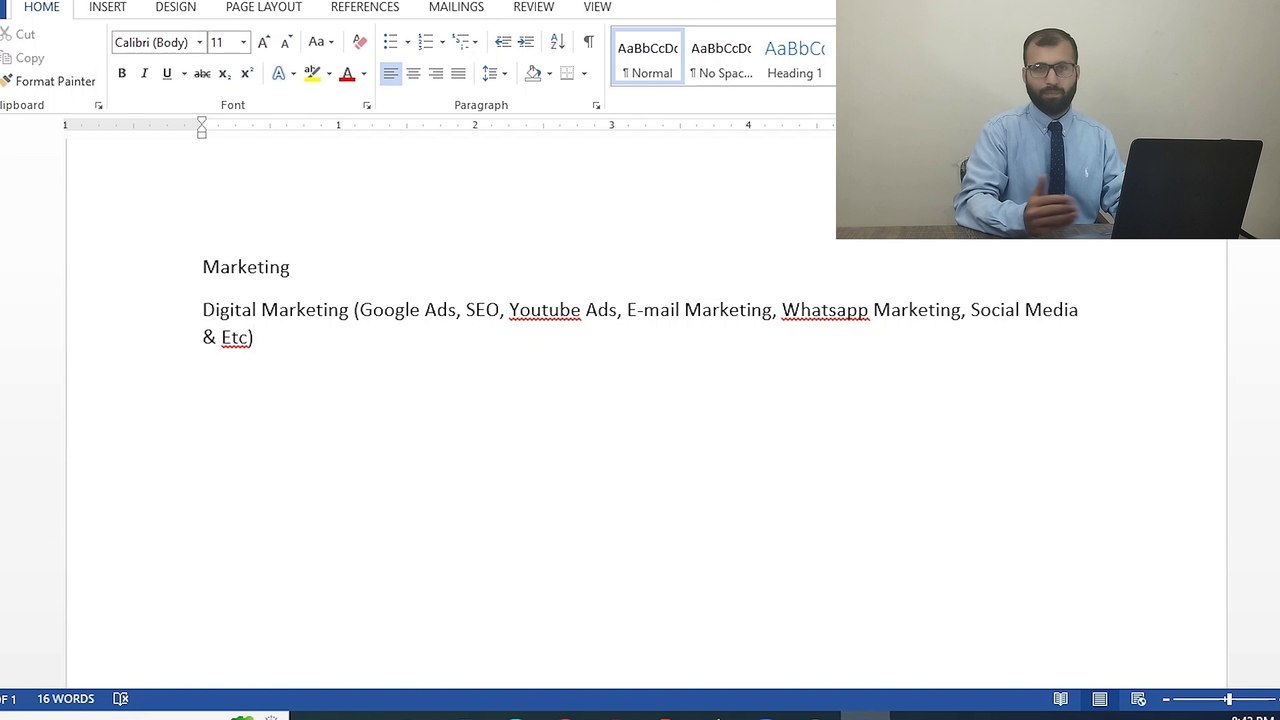Align text to the left
The image size is (1280, 720).
tap(390, 73)
